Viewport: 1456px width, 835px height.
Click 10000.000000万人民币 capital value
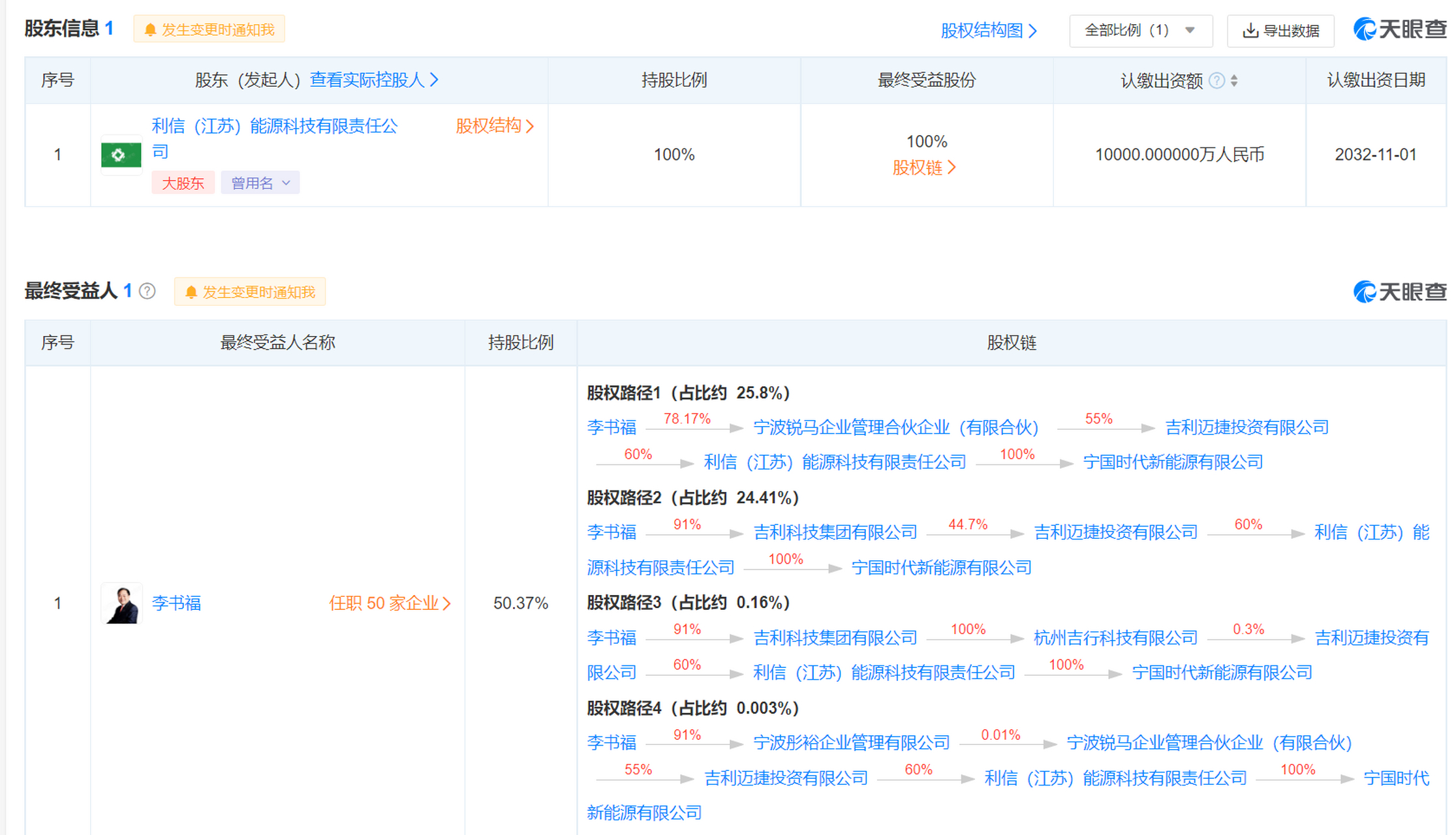[1179, 155]
